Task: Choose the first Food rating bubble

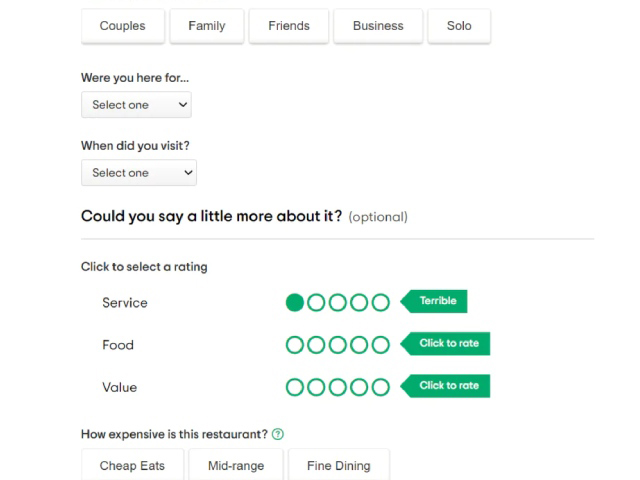Action: pos(295,345)
